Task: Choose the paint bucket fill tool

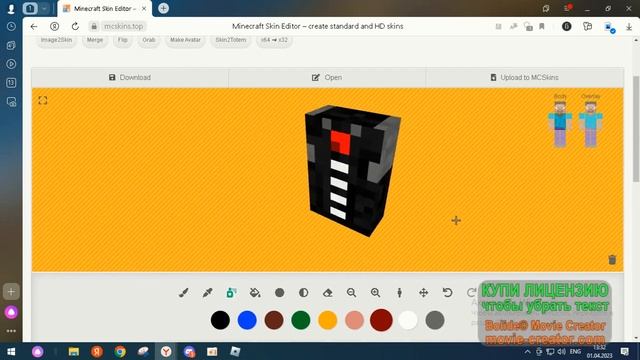Action: pyautogui.click(x=255, y=293)
